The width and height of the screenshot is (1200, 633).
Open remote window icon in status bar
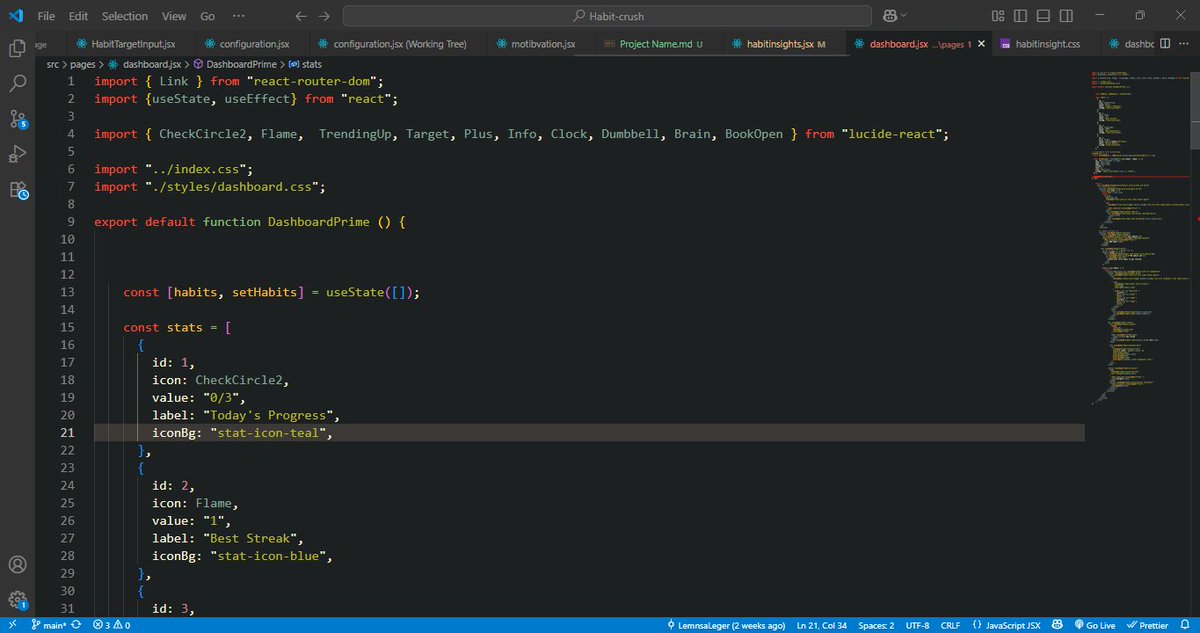tap(12, 625)
